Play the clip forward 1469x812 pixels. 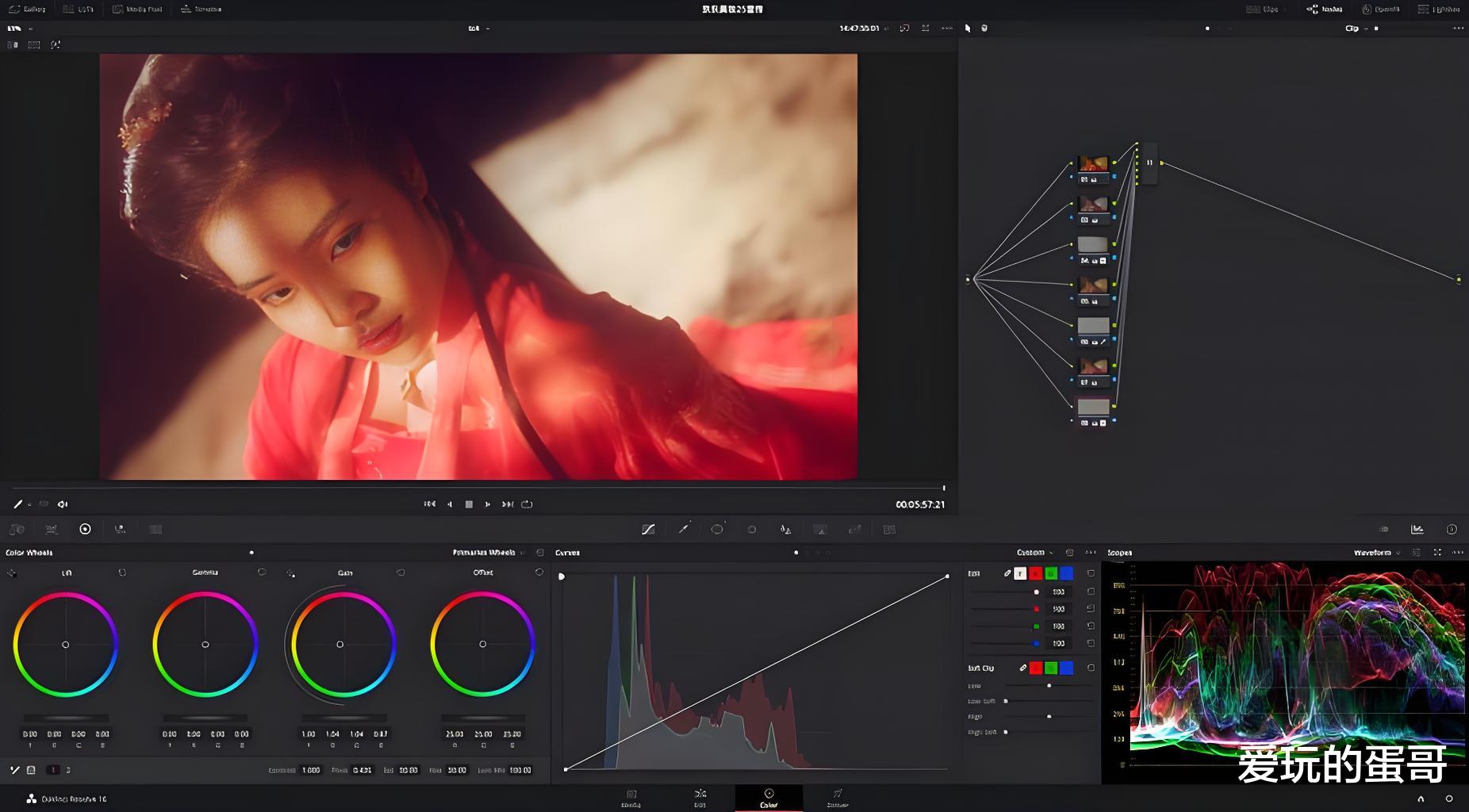coord(487,504)
